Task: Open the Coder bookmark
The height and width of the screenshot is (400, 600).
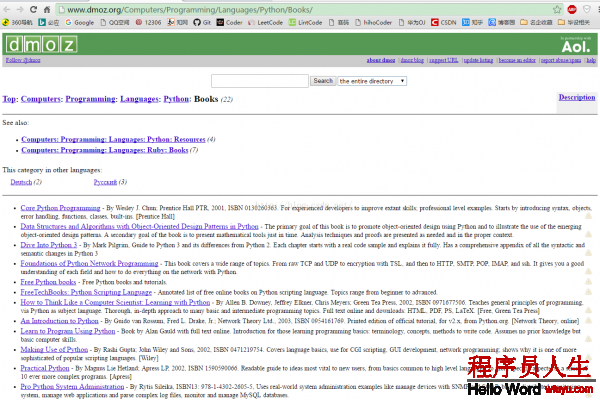Action: (x=230, y=23)
